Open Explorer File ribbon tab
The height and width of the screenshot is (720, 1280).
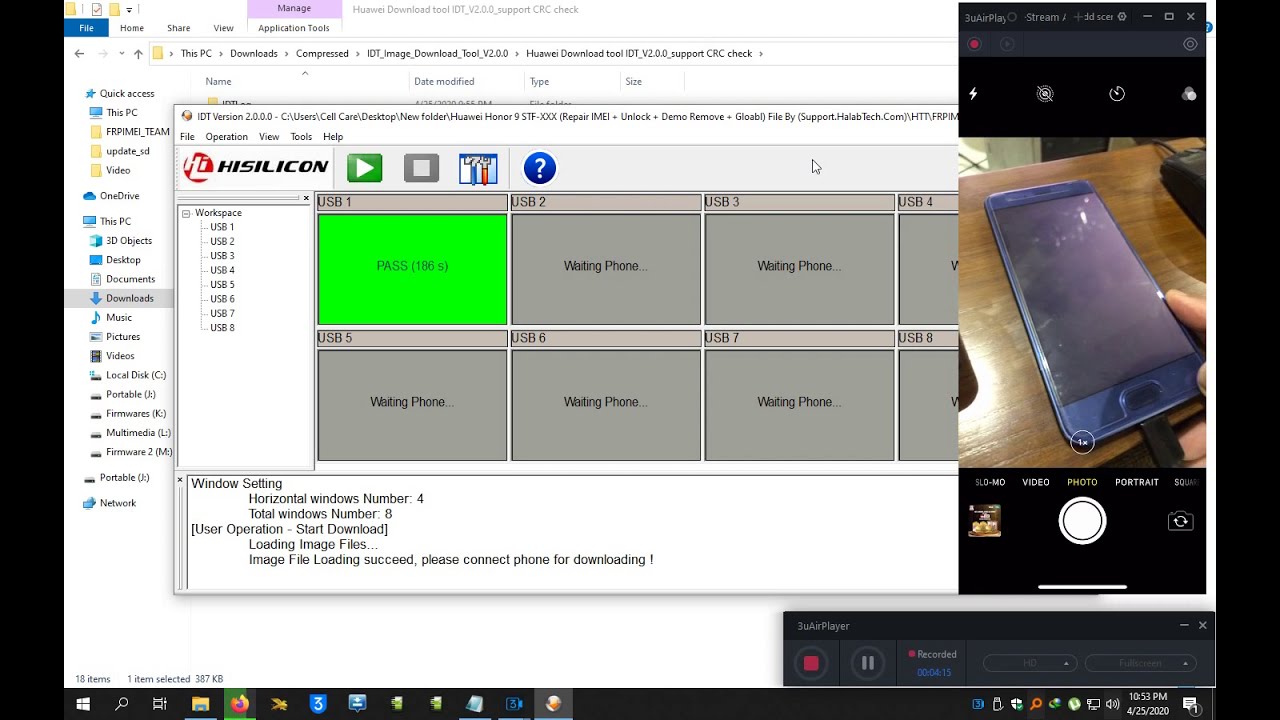tap(87, 28)
